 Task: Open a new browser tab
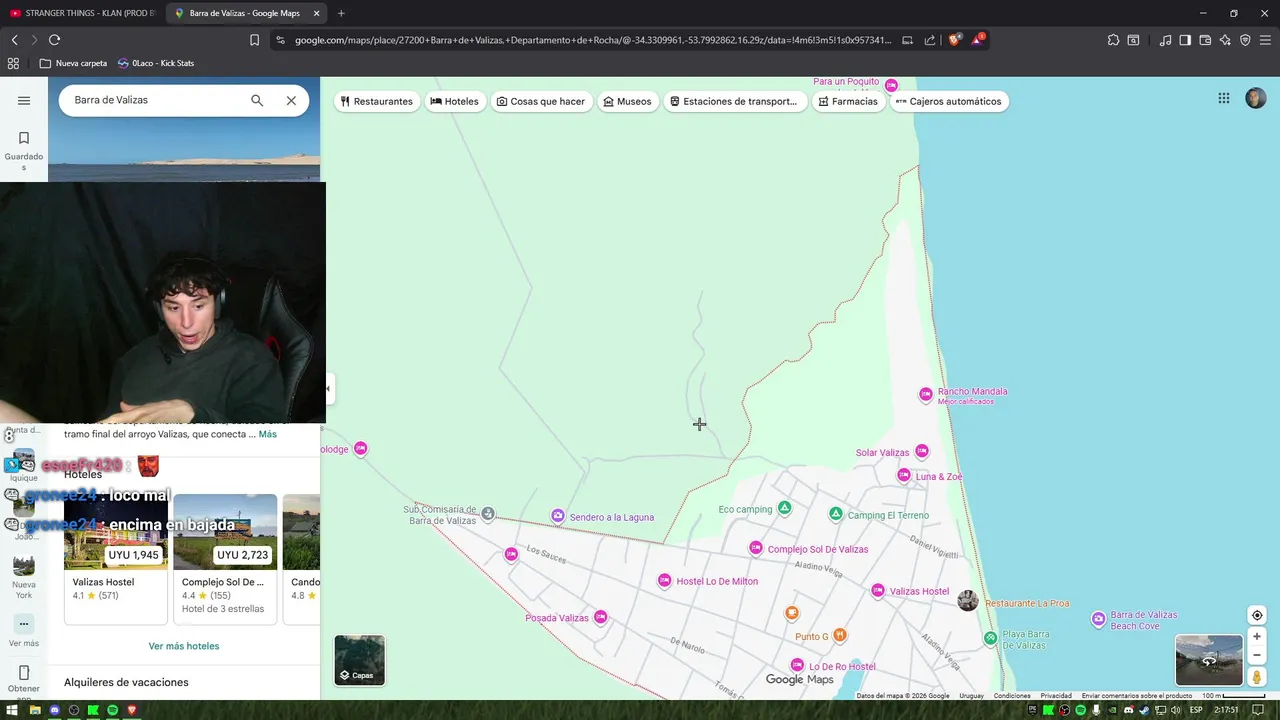tap(341, 13)
